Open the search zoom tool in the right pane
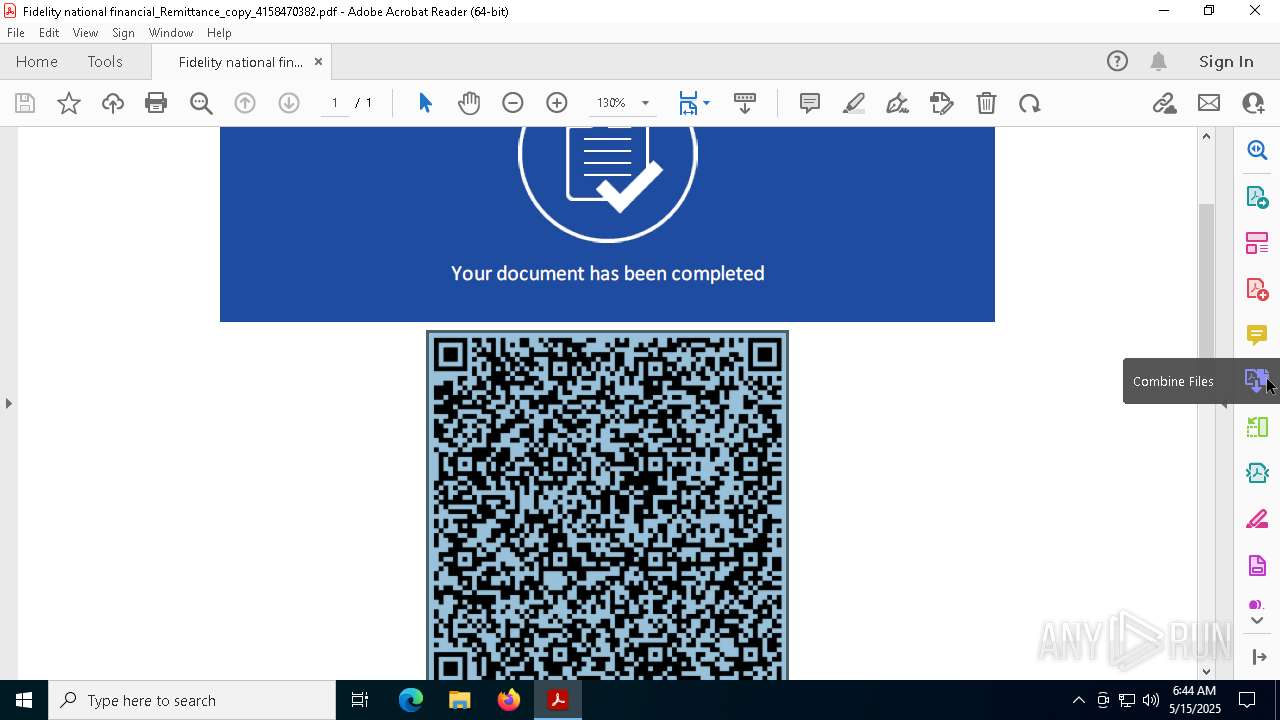This screenshot has width=1280, height=720. [1257, 150]
